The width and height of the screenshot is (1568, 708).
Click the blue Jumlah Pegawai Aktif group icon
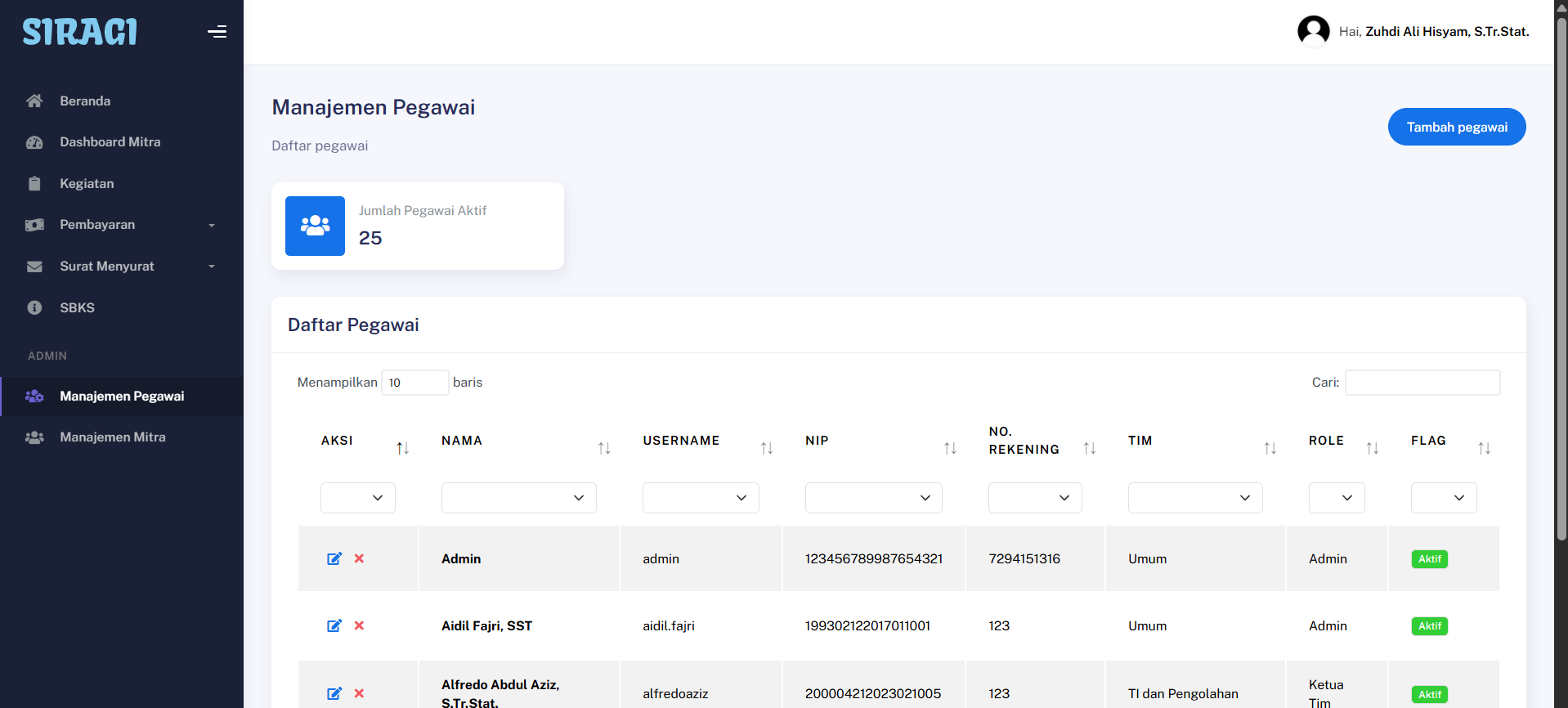click(x=315, y=226)
